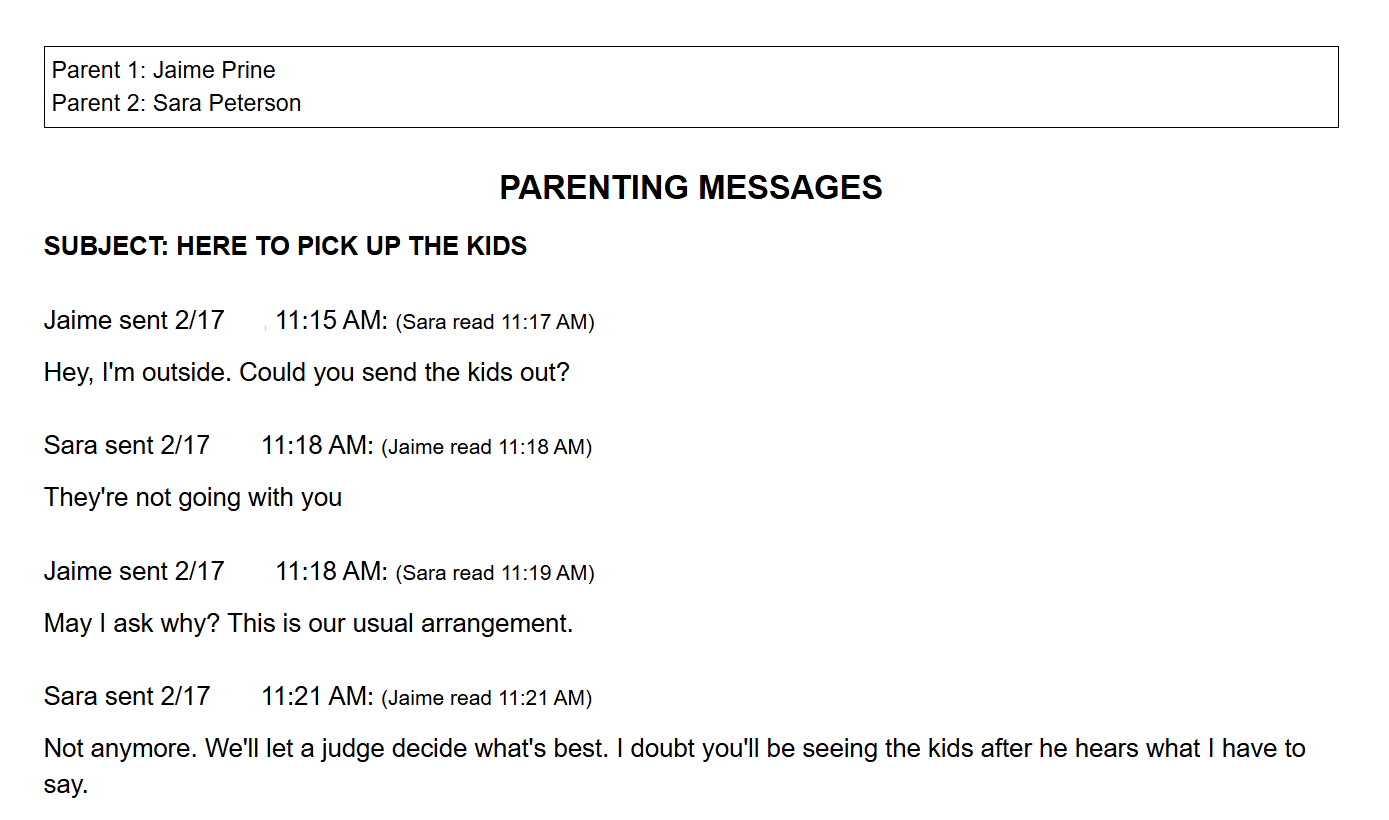Select the "PARENTING MESSAGES" heading
This screenshot has height=820, width=1389.
click(690, 187)
